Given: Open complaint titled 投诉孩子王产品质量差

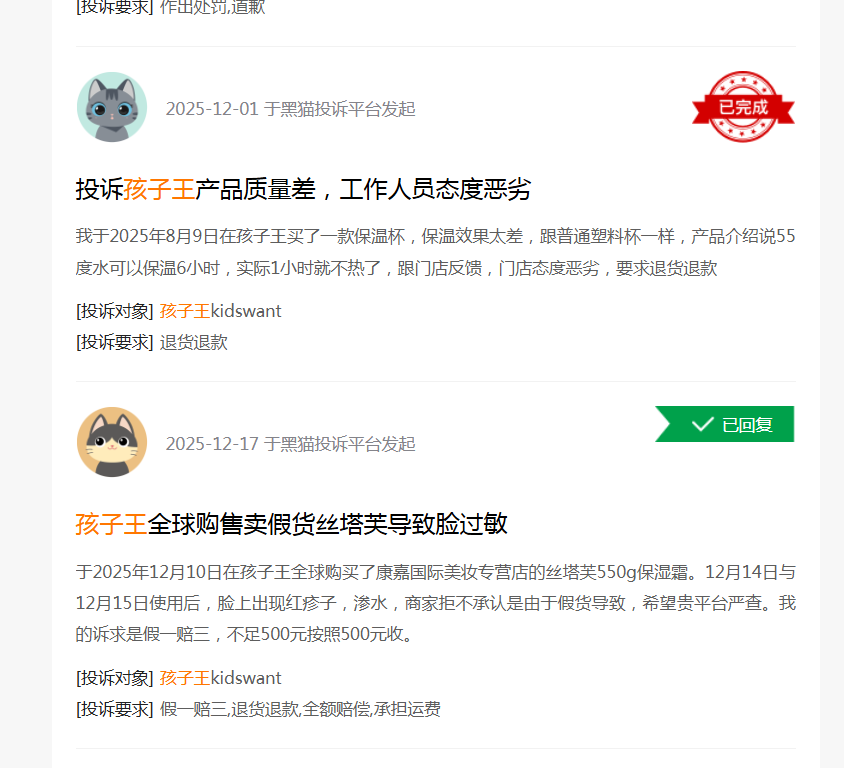Looking at the screenshot, I should [303, 189].
